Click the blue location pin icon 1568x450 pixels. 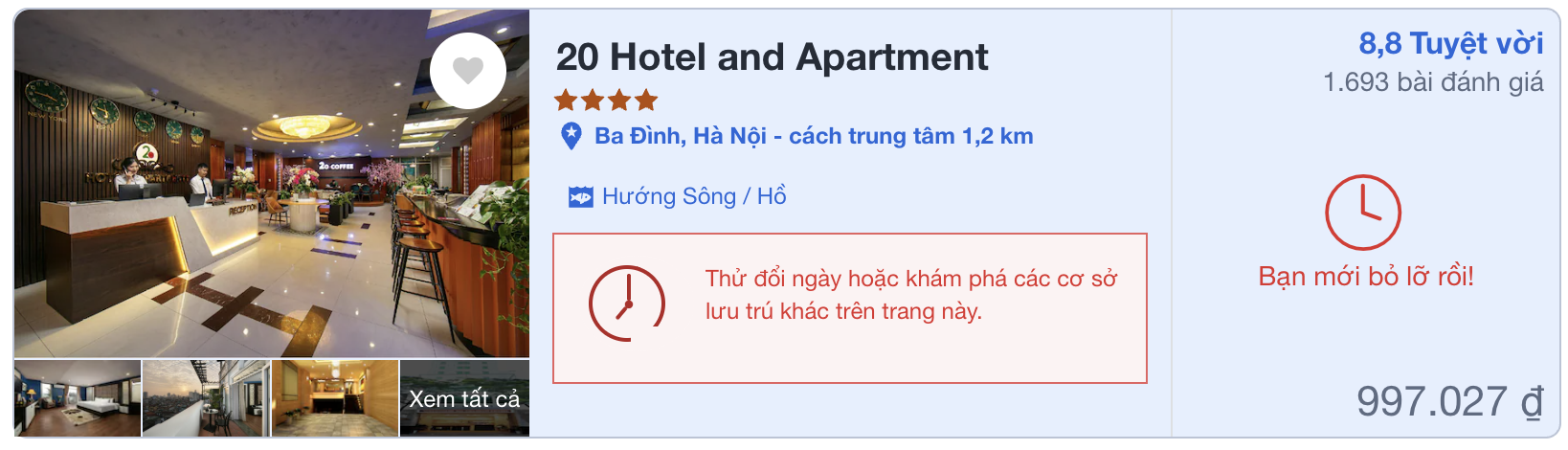coord(571,136)
